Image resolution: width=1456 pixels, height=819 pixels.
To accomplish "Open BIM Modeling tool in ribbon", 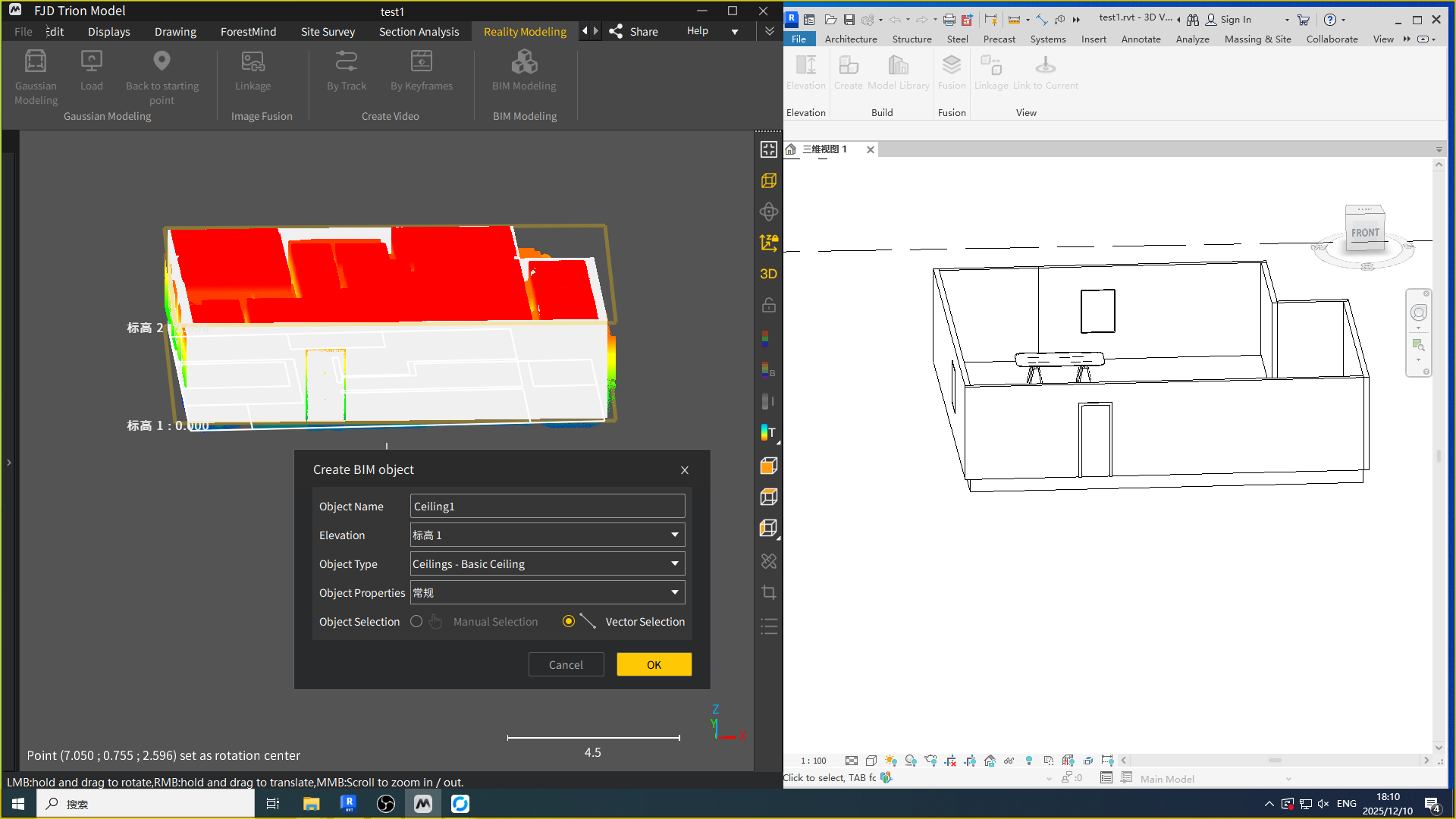I will point(524,62).
